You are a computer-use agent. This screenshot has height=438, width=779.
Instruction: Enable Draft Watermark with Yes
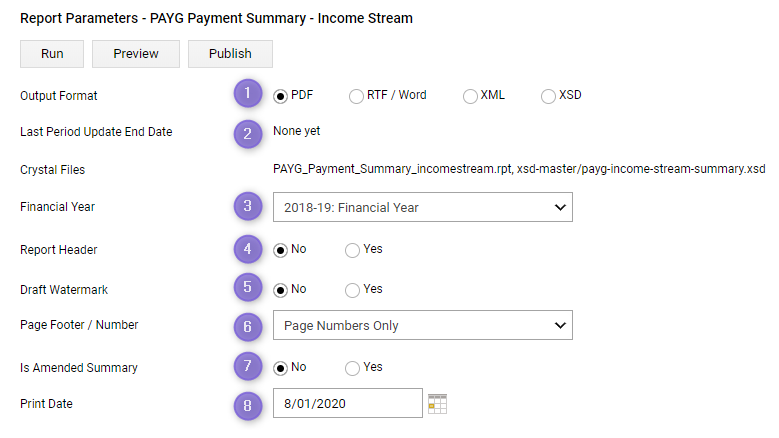point(352,290)
